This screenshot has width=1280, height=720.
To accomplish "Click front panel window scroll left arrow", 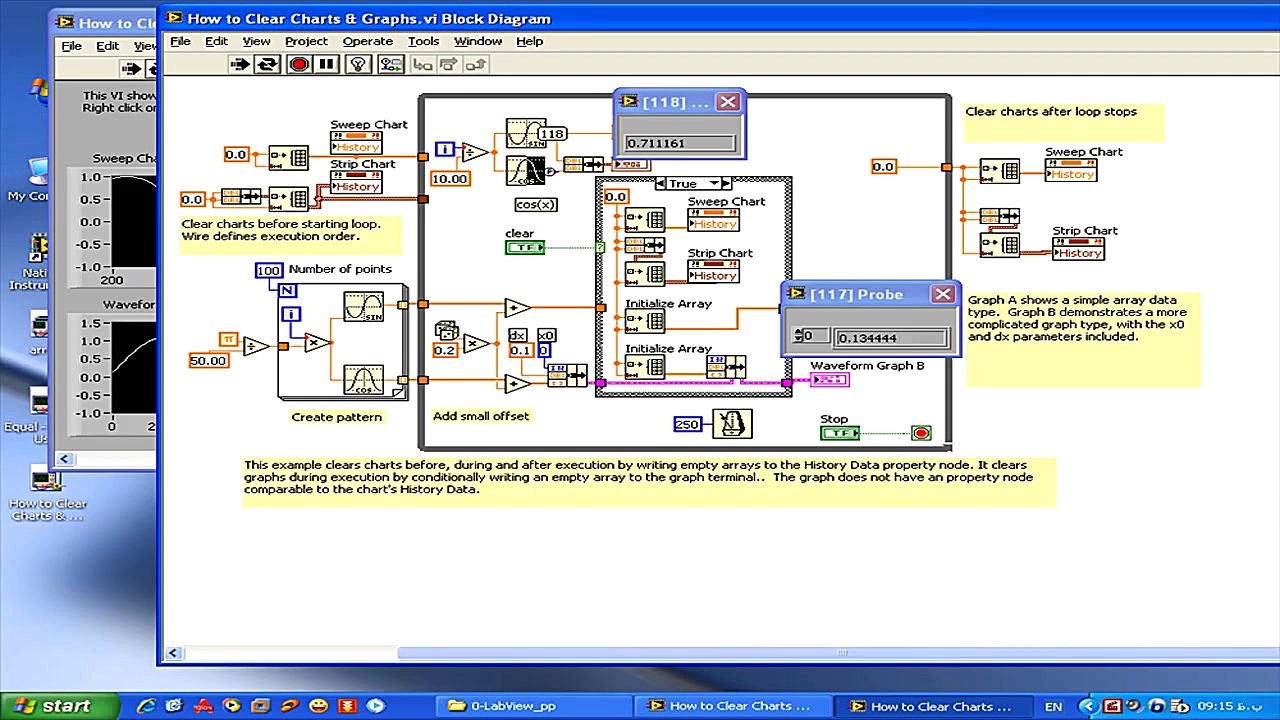I will click(x=65, y=459).
